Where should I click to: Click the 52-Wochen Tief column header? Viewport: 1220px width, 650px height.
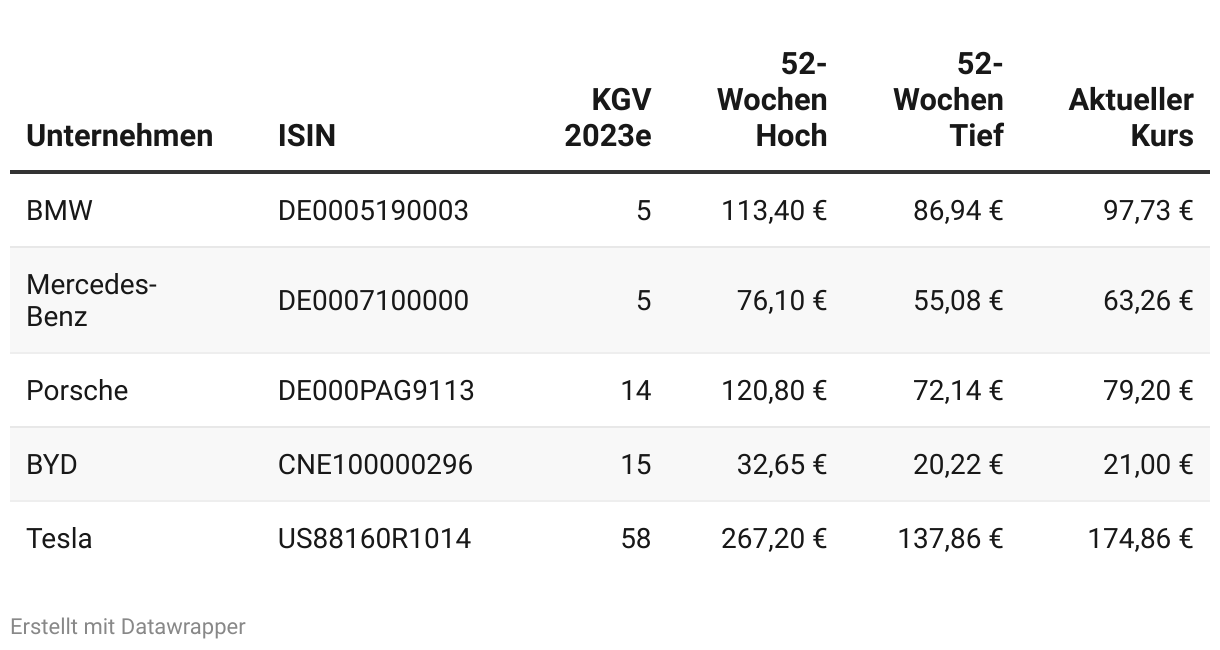(948, 100)
